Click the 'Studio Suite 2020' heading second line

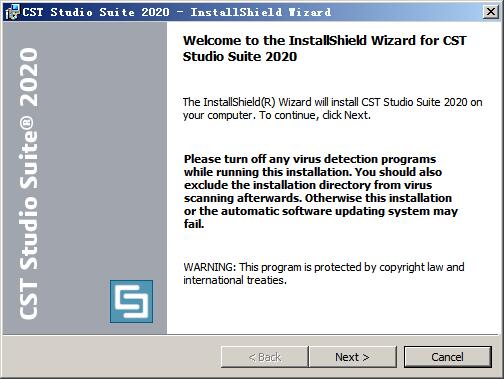click(x=240, y=56)
